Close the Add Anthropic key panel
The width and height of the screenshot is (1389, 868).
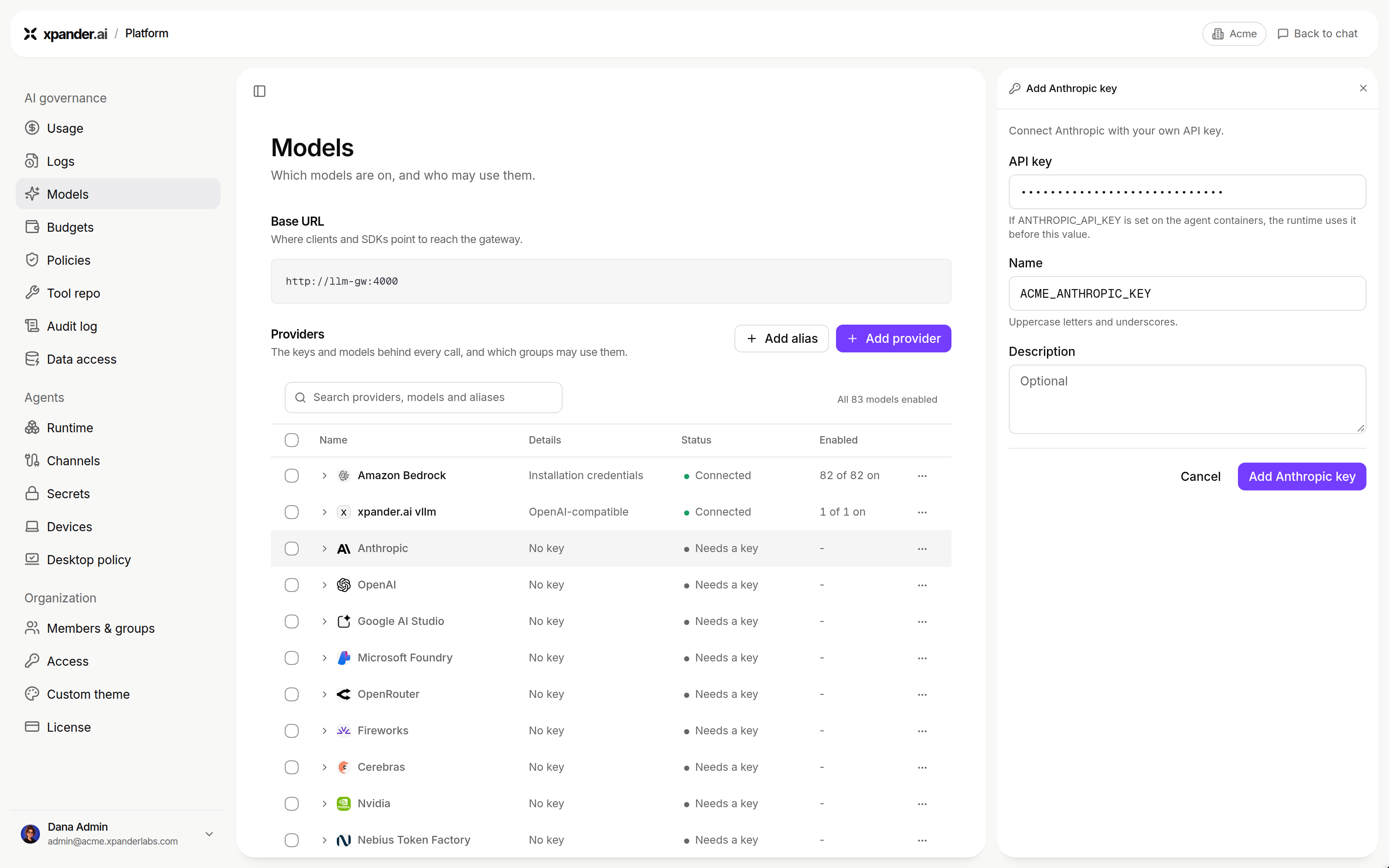pyautogui.click(x=1363, y=88)
